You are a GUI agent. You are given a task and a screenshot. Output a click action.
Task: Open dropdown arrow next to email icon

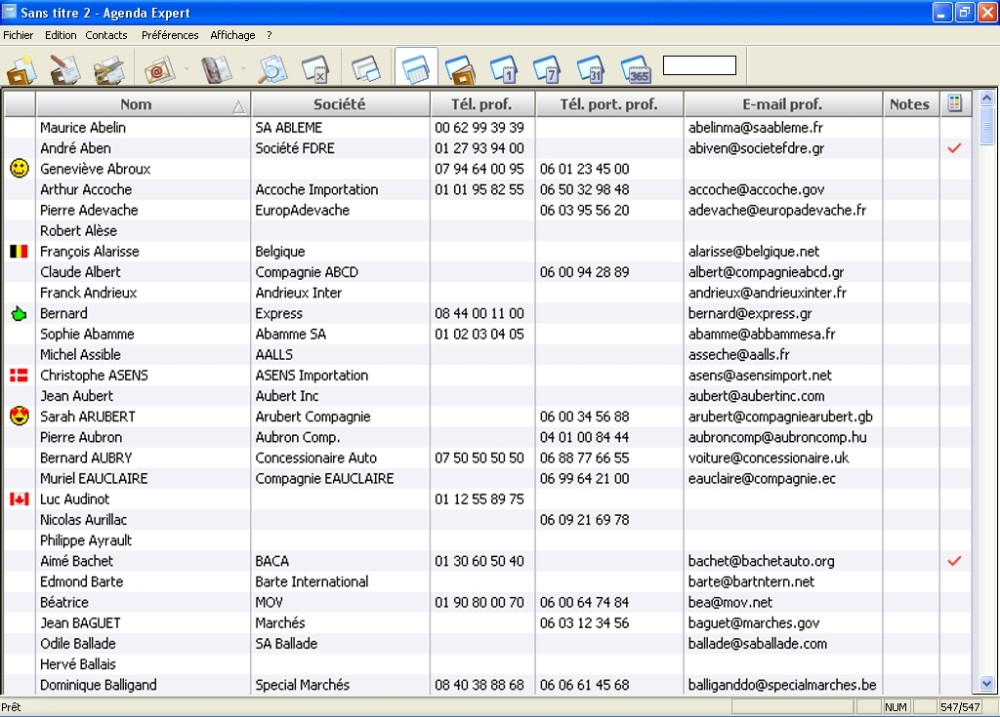[x=186, y=70]
